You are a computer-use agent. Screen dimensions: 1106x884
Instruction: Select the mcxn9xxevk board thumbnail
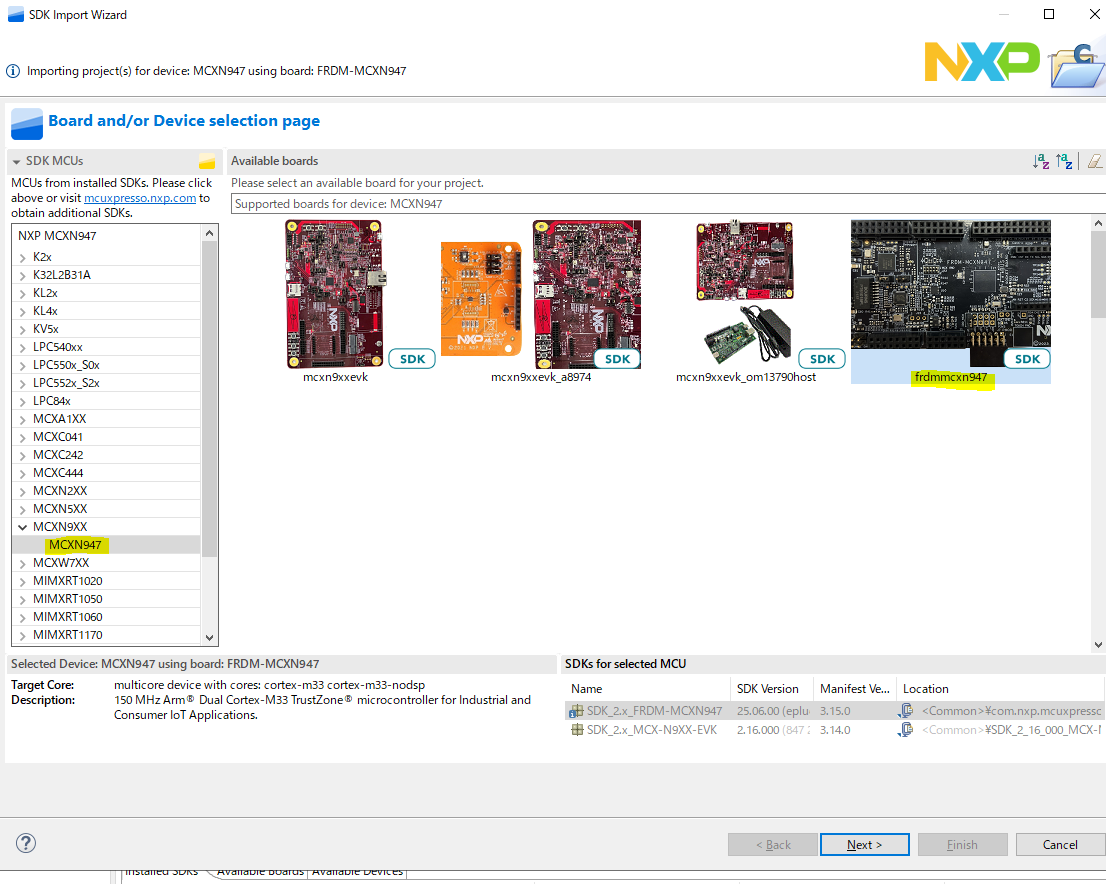(334, 294)
